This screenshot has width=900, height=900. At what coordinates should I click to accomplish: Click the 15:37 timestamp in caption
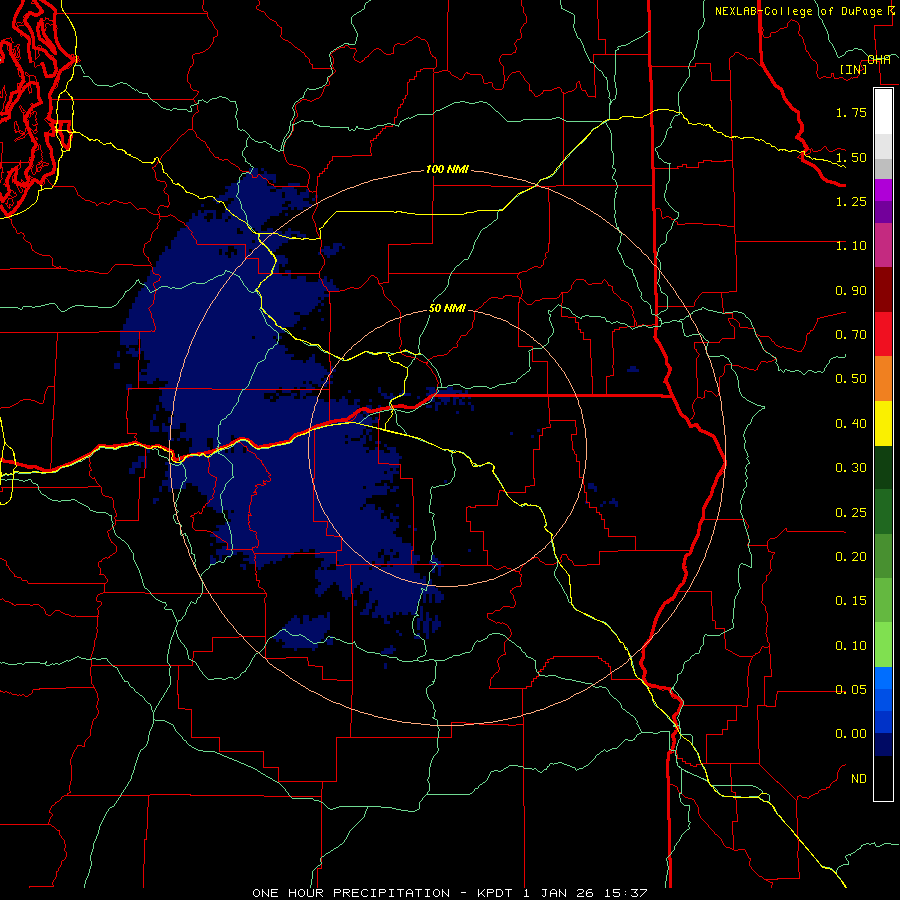coord(625,893)
